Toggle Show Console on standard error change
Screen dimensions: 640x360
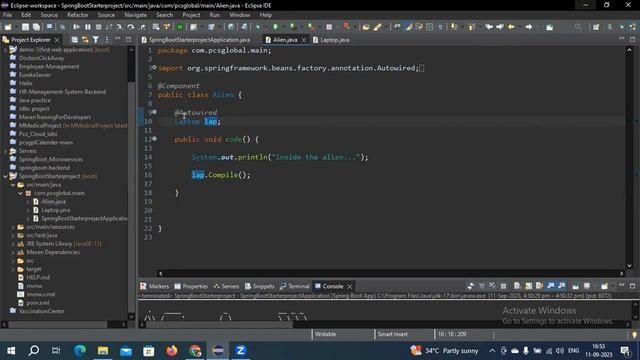coord(562,286)
